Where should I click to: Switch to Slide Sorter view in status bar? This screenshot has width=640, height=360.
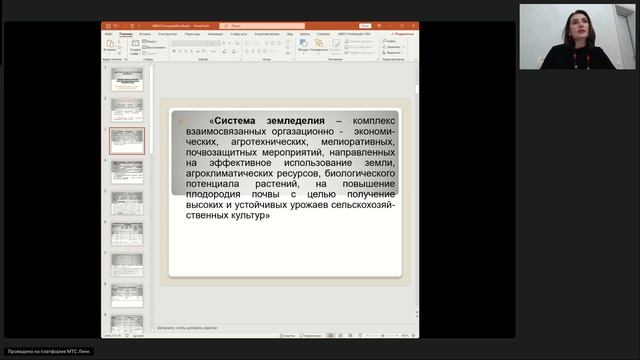[x=340, y=336]
